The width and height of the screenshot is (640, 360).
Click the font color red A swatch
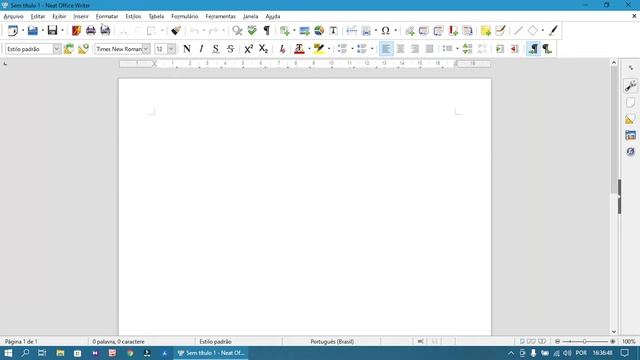[299, 49]
